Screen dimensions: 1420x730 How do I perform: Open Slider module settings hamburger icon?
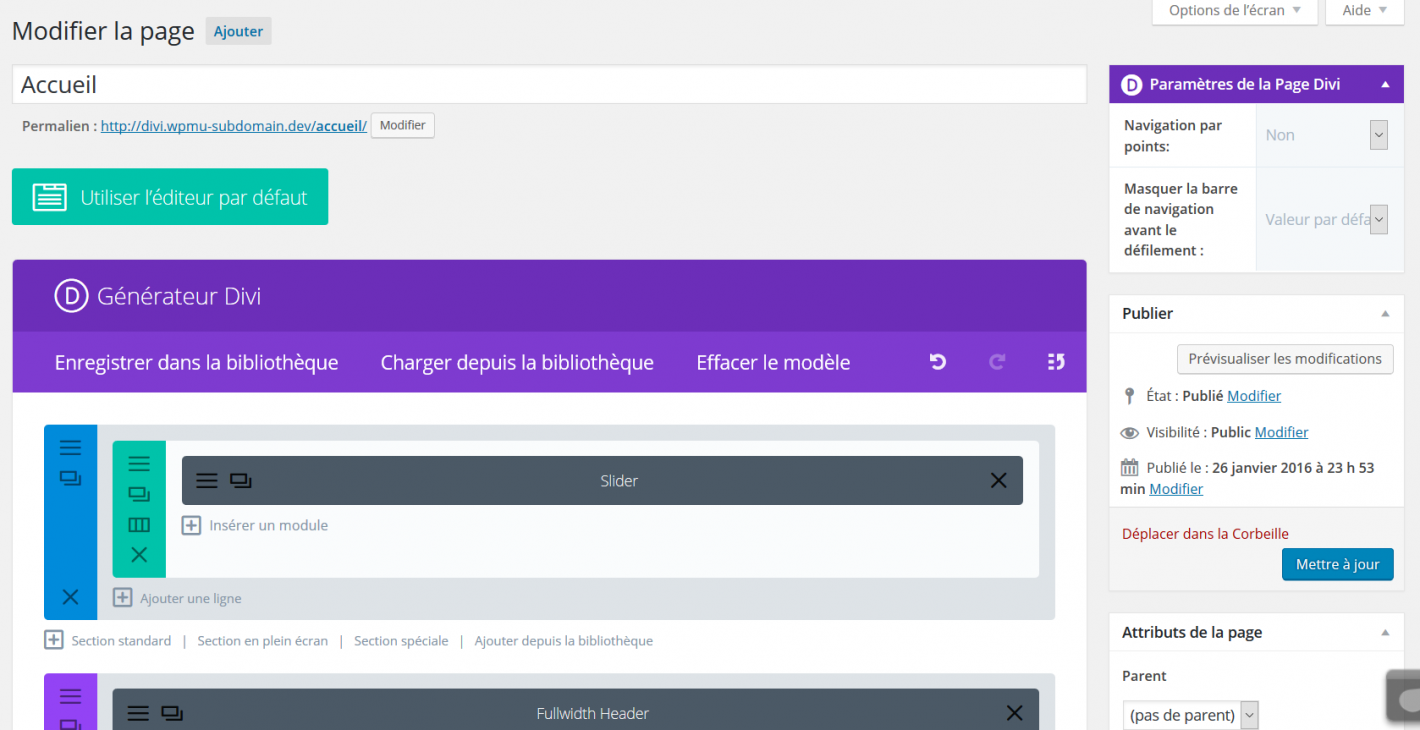(207, 481)
